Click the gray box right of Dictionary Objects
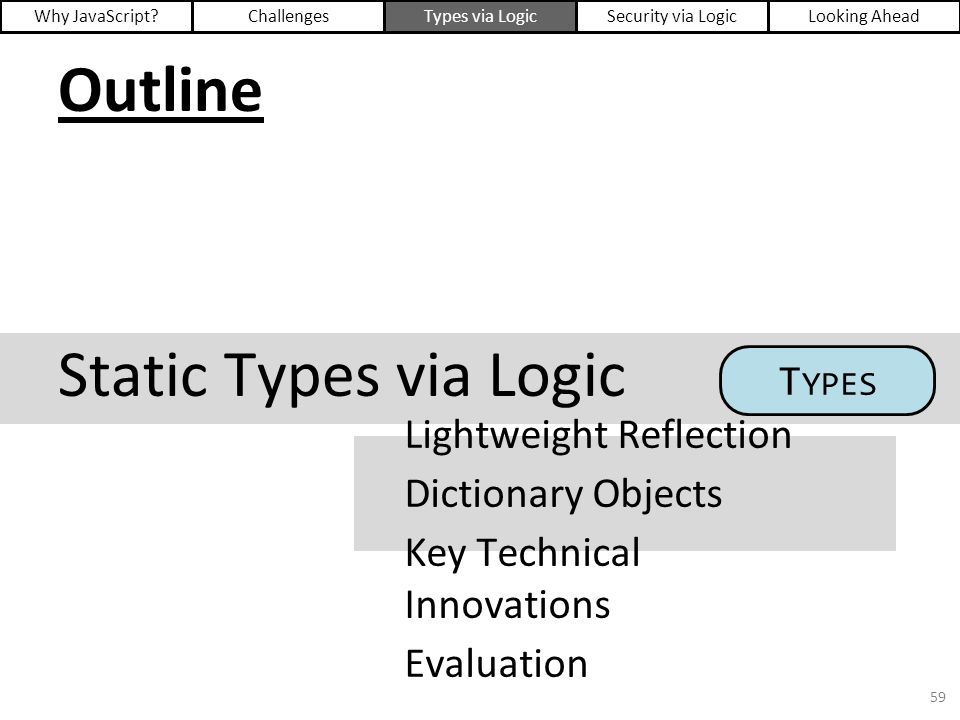Viewport: 960px width, 720px height. pos(808,493)
